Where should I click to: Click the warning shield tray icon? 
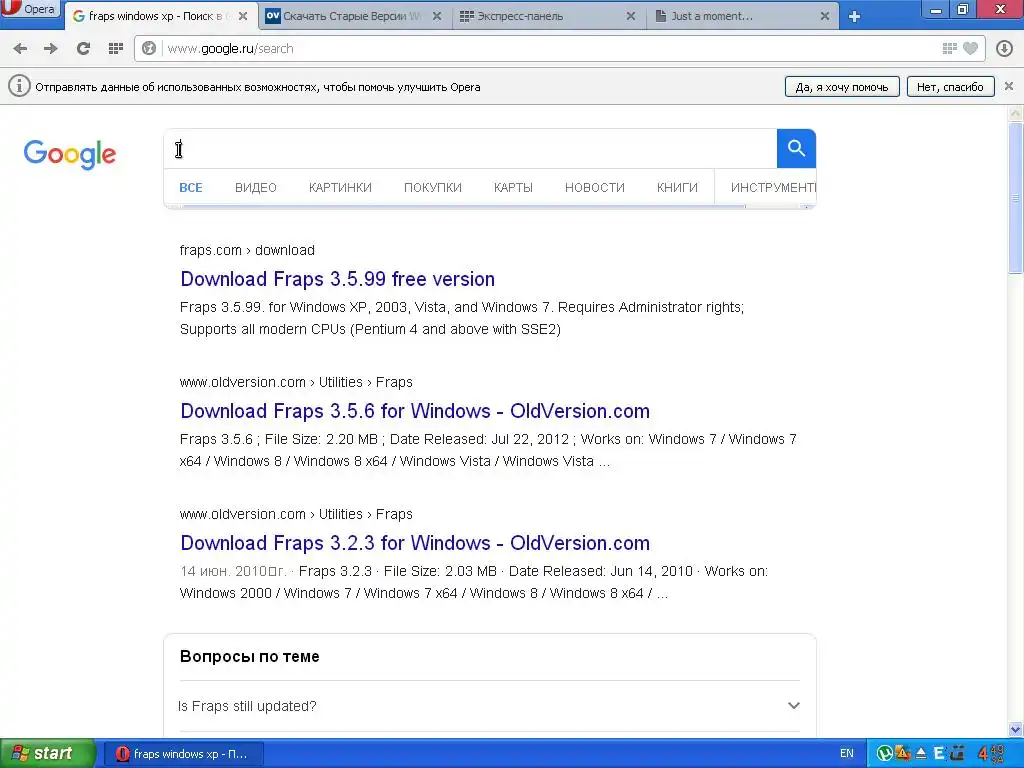pyautogui.click(x=903, y=754)
